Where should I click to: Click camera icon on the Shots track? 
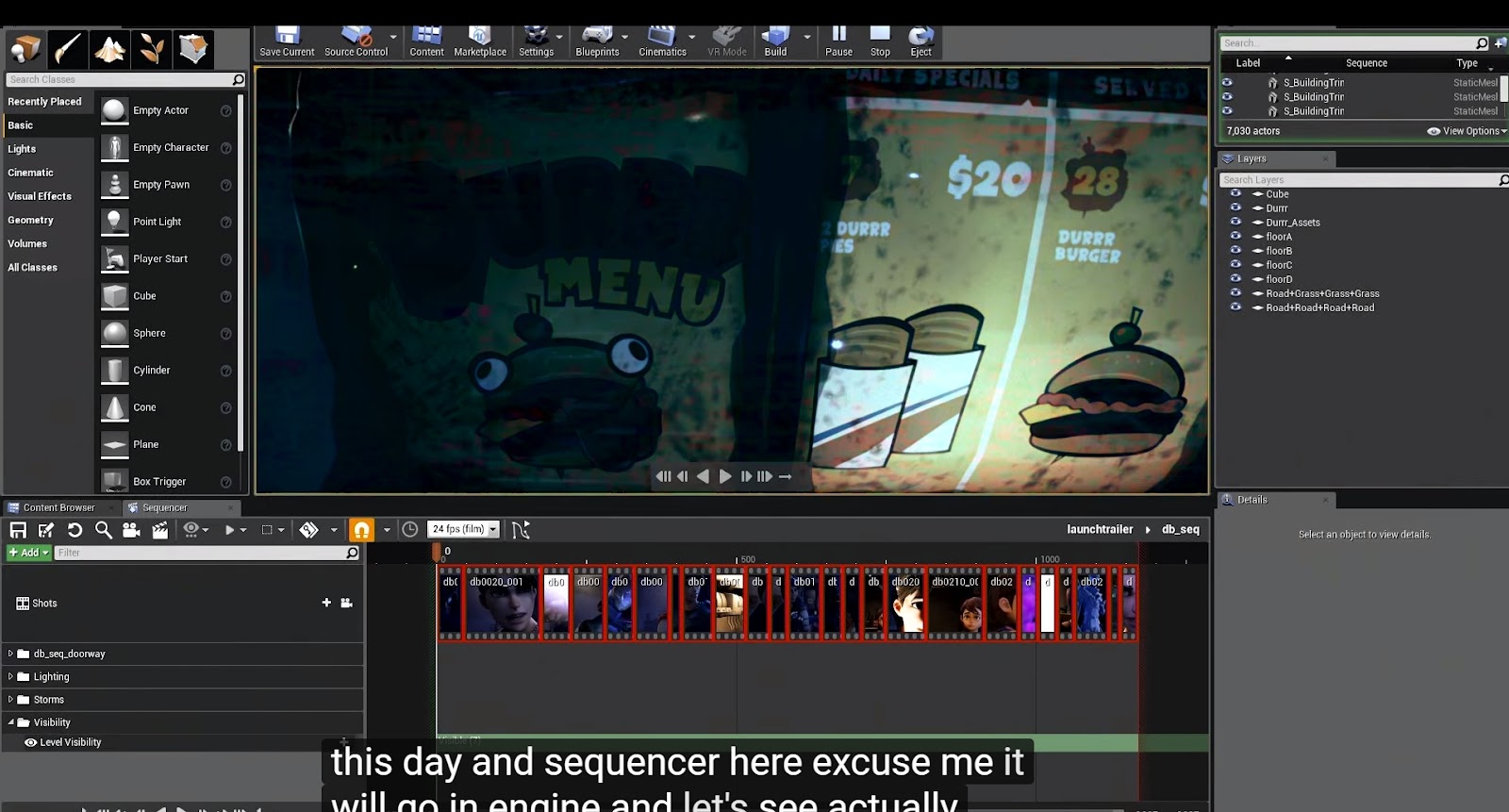click(x=346, y=603)
